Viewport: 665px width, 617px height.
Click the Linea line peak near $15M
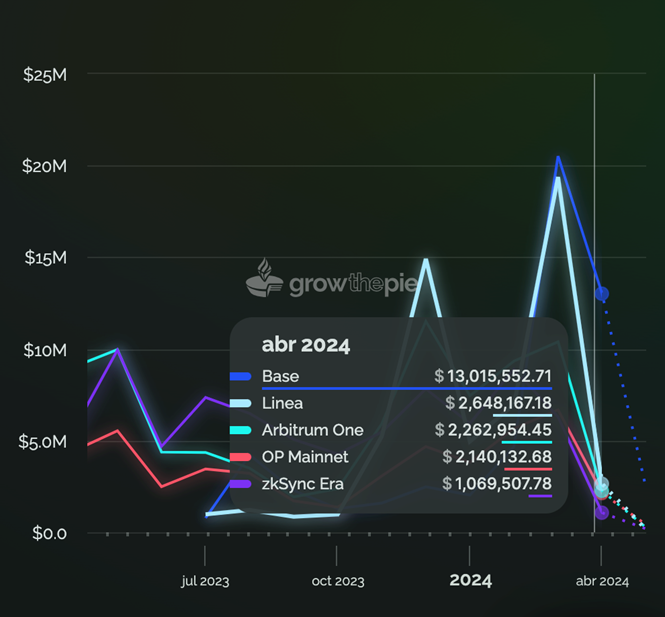426,260
